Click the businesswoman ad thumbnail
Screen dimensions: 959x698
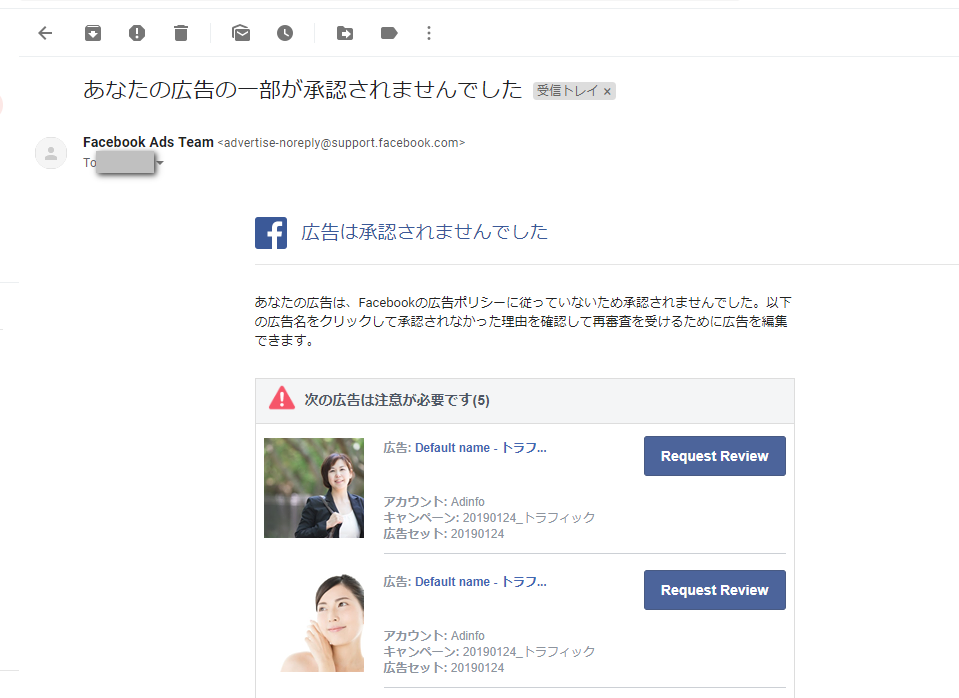314,488
